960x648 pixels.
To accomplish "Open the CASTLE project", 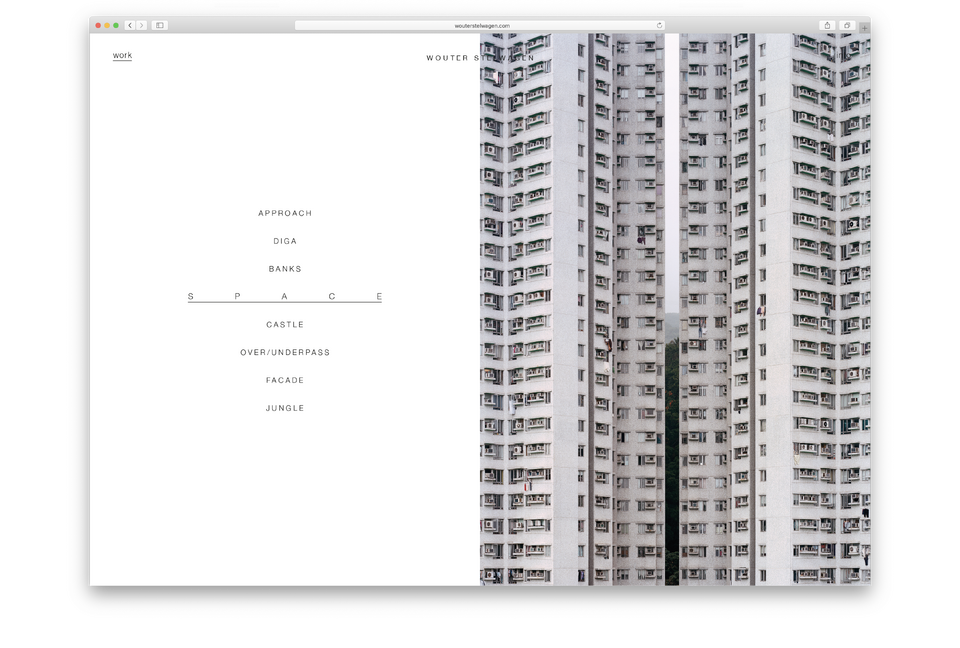I will pyautogui.click(x=285, y=325).
